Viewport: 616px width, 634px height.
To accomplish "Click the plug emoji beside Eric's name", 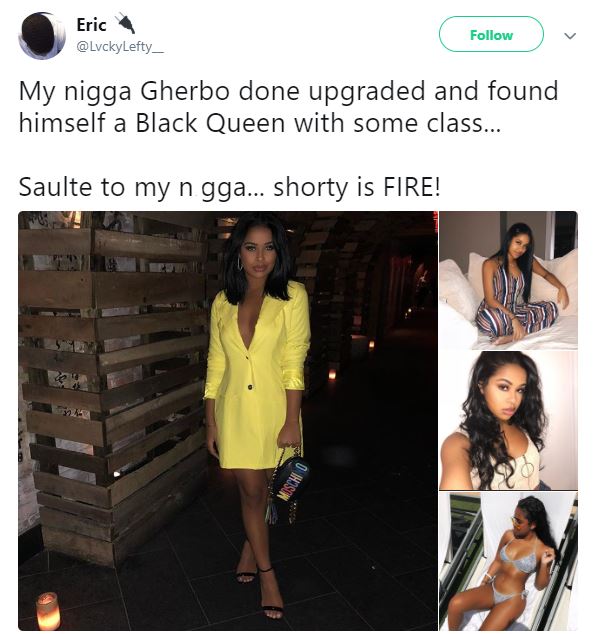I will 125,23.
